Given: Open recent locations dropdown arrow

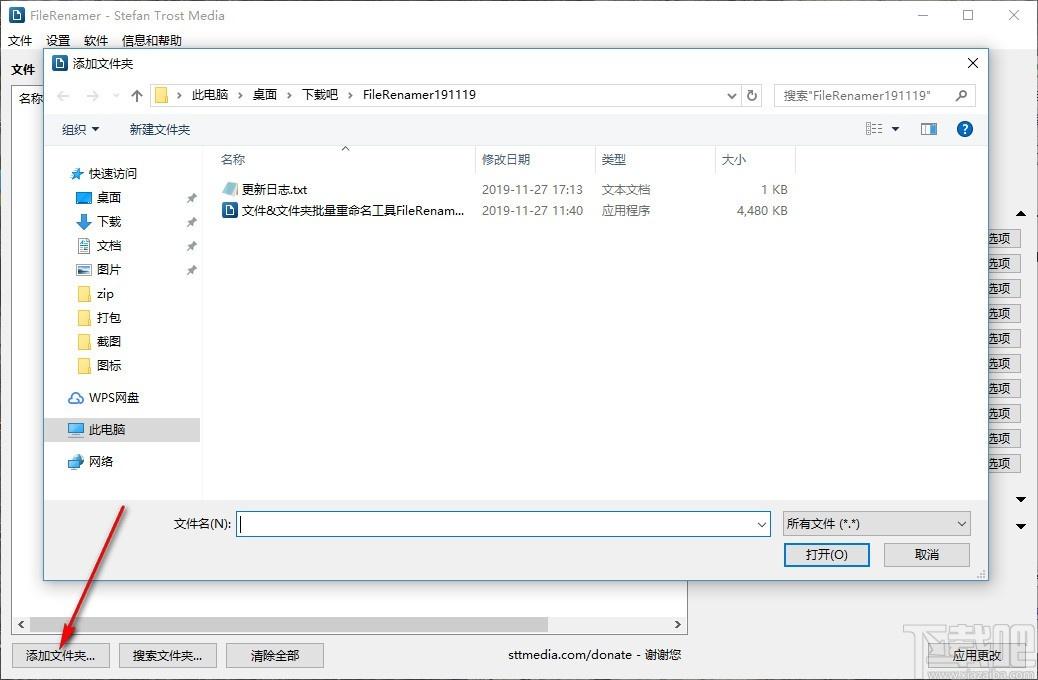Looking at the screenshot, I should [116, 96].
